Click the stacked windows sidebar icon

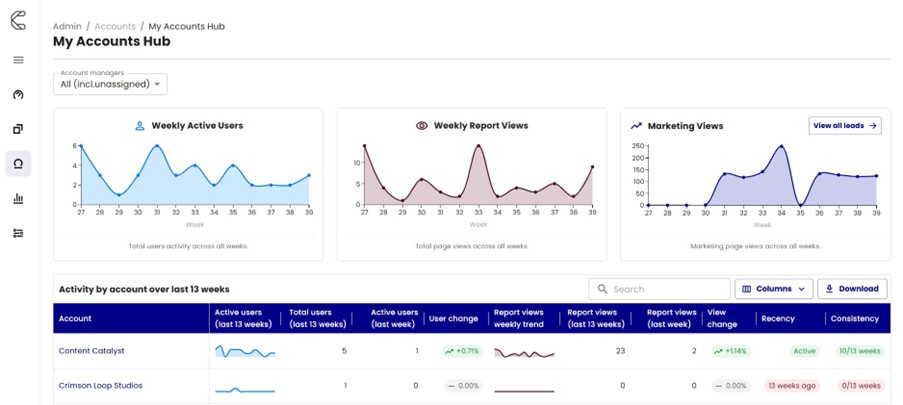tap(18, 129)
